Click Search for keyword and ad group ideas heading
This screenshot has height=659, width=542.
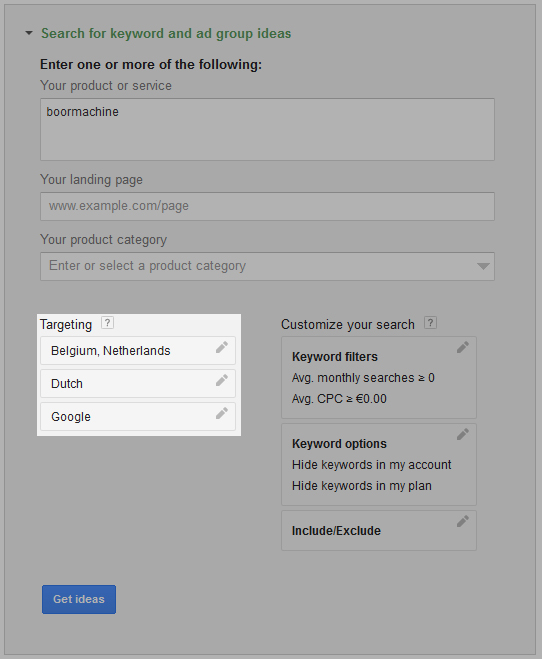pyautogui.click(x=166, y=33)
